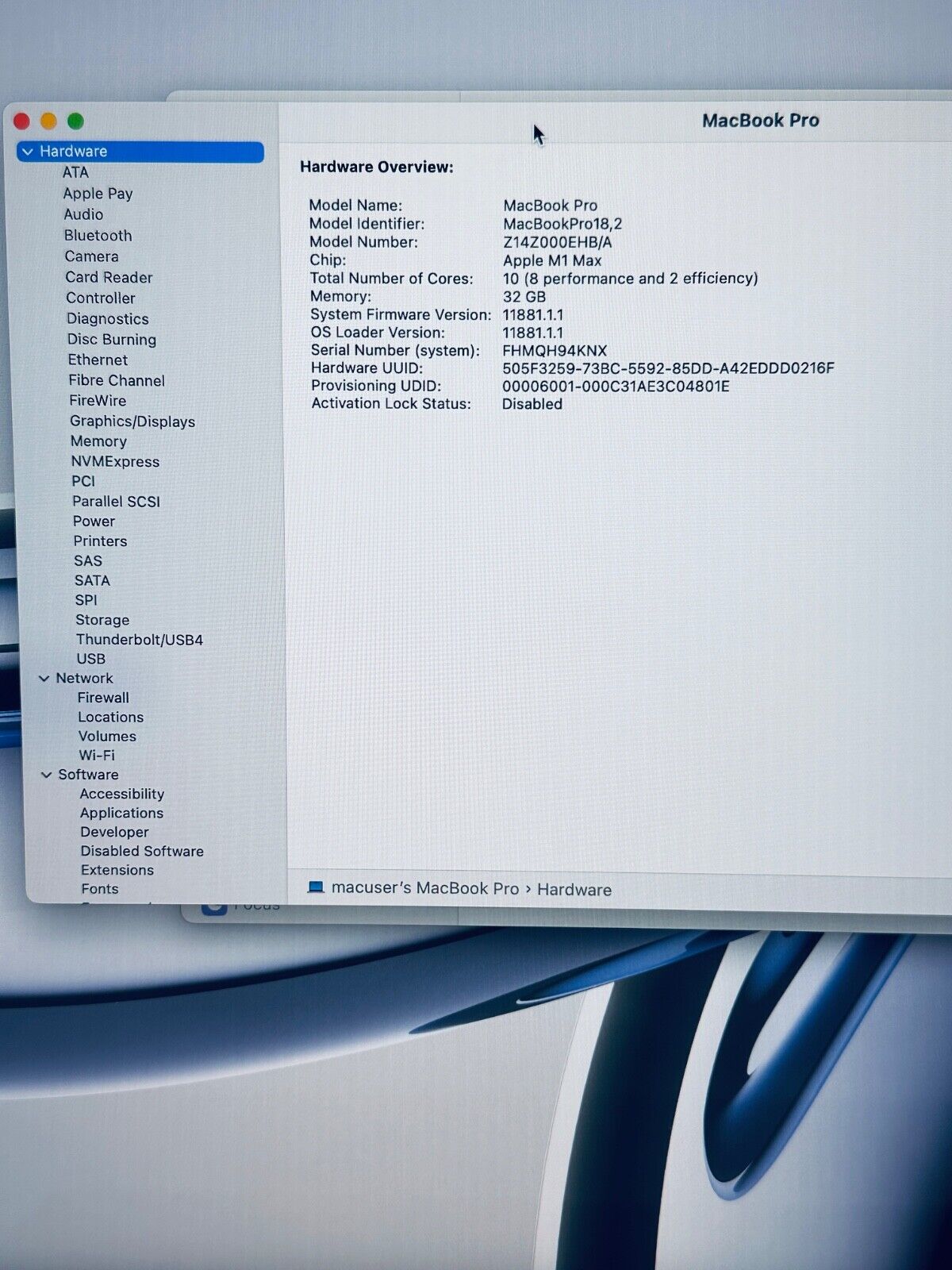Select SPI in the sidebar

[86, 600]
